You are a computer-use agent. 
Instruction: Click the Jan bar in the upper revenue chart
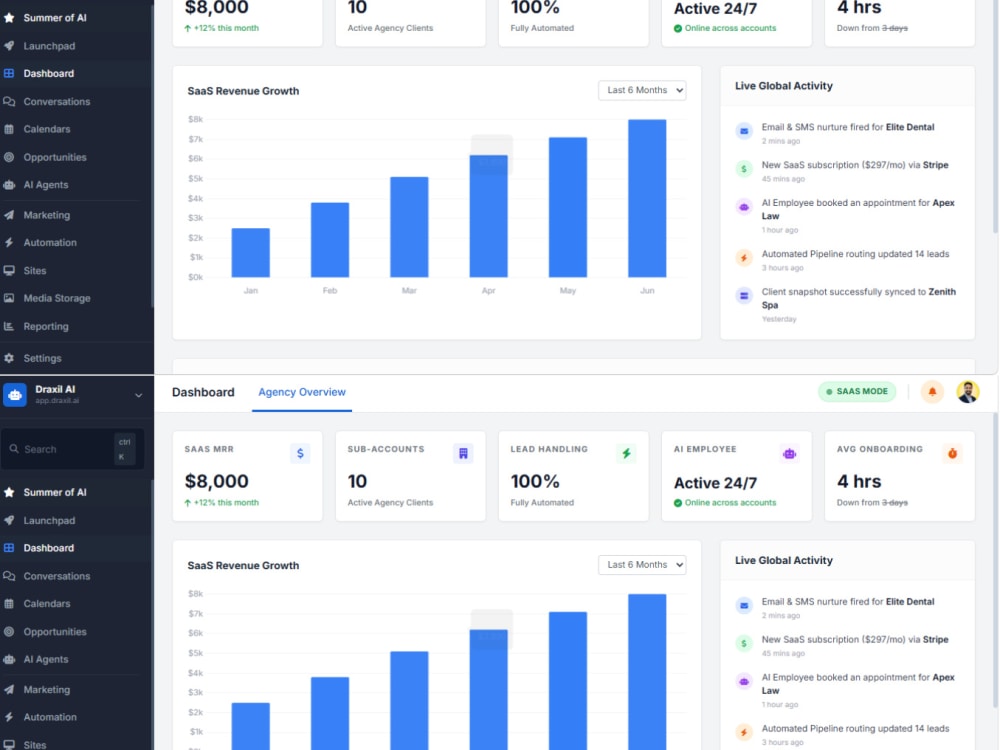(251, 253)
